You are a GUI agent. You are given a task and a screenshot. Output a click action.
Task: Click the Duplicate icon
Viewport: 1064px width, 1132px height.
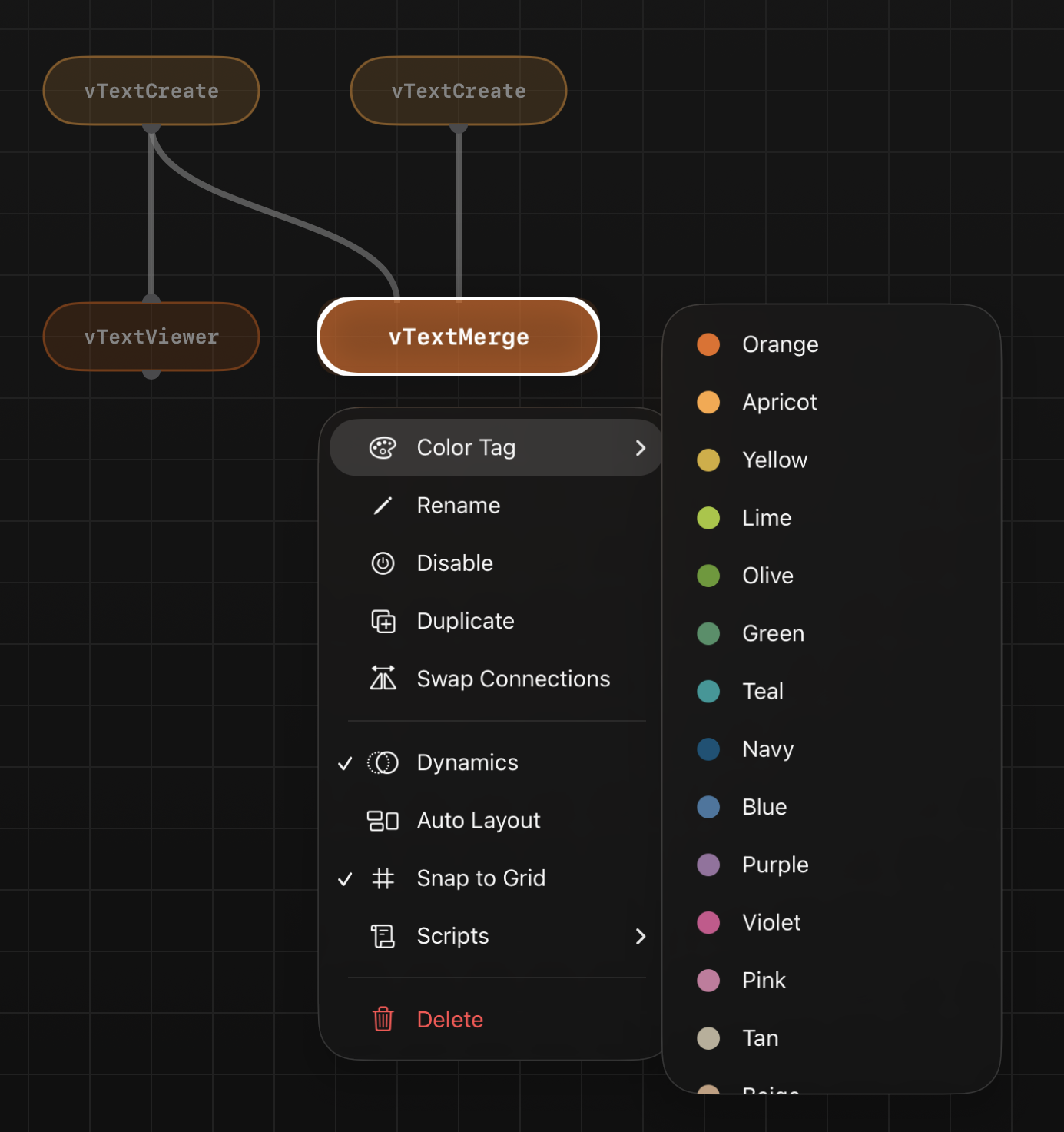[x=383, y=621]
